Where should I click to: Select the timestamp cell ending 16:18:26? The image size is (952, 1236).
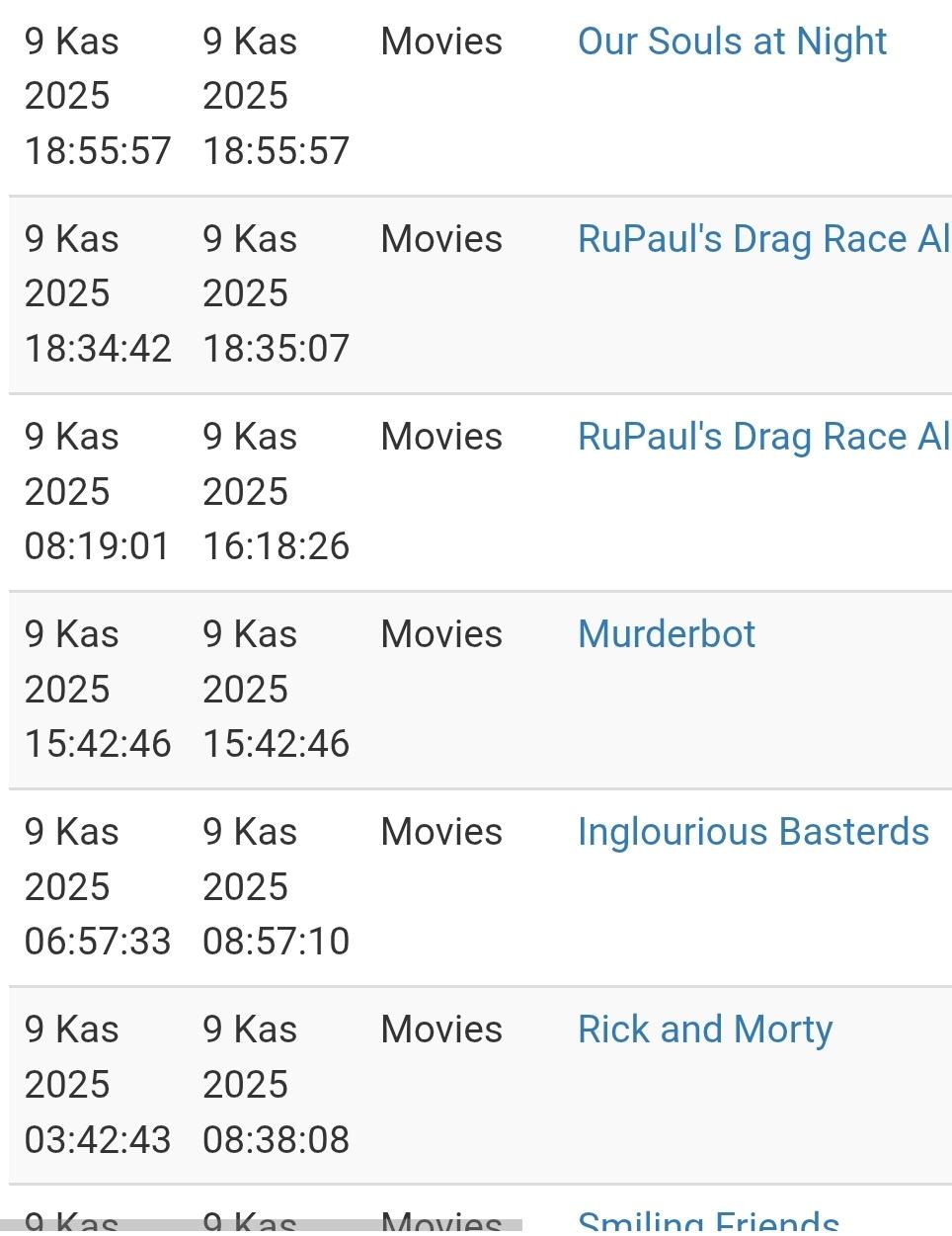276,491
